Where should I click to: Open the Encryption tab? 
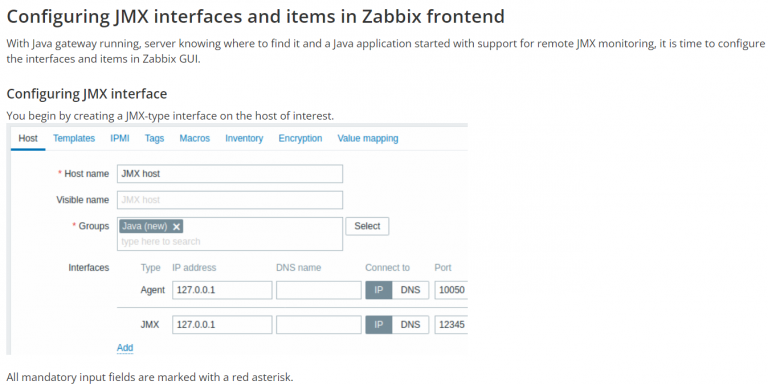pos(300,139)
